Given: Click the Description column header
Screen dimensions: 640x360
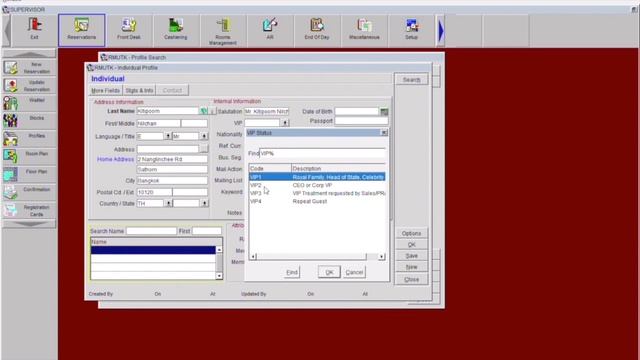Looking at the screenshot, I should click(x=338, y=168).
